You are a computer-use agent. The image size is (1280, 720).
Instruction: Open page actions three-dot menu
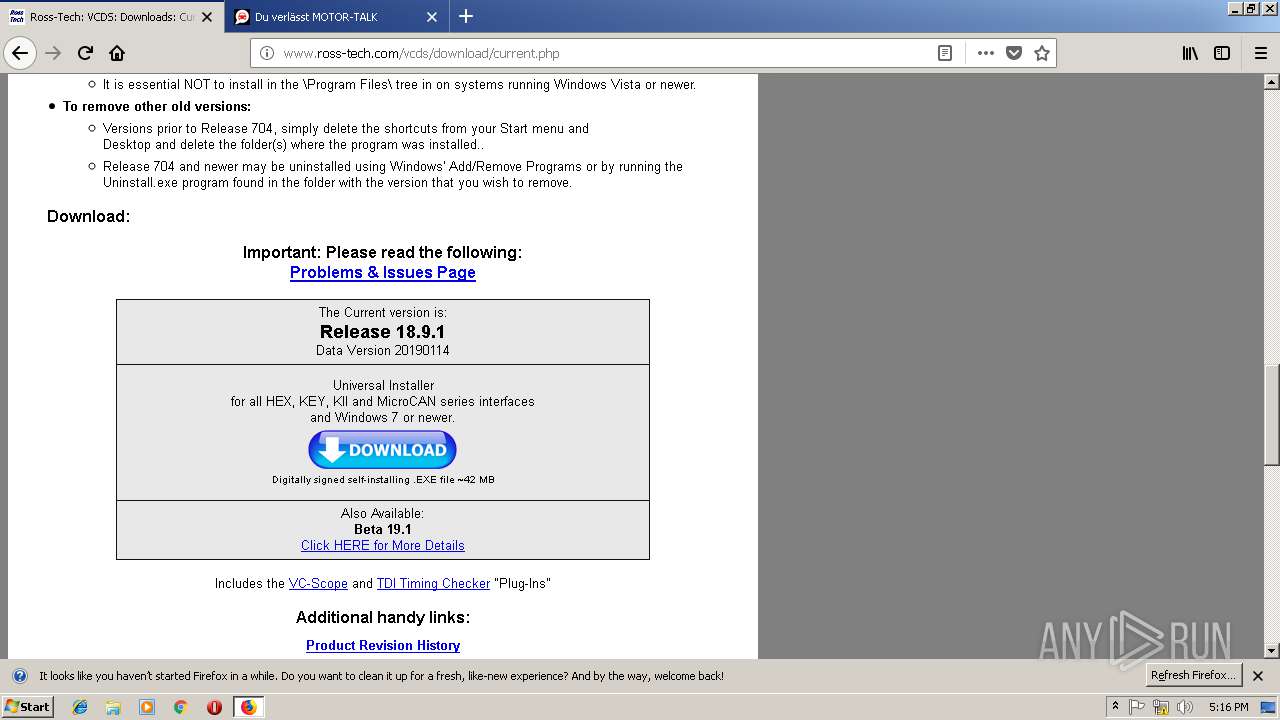click(986, 53)
